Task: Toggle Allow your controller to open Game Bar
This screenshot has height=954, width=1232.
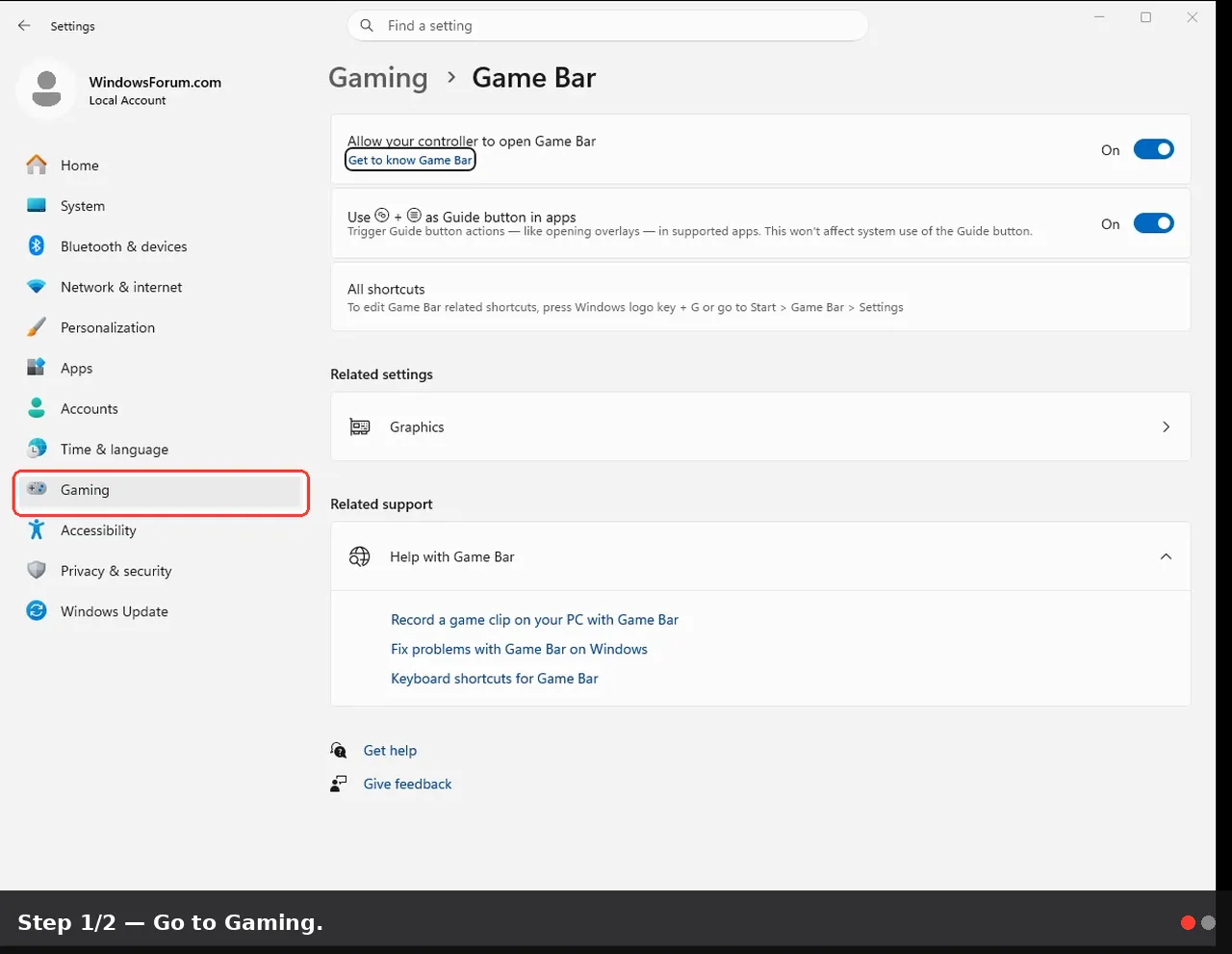Action: 1153,149
